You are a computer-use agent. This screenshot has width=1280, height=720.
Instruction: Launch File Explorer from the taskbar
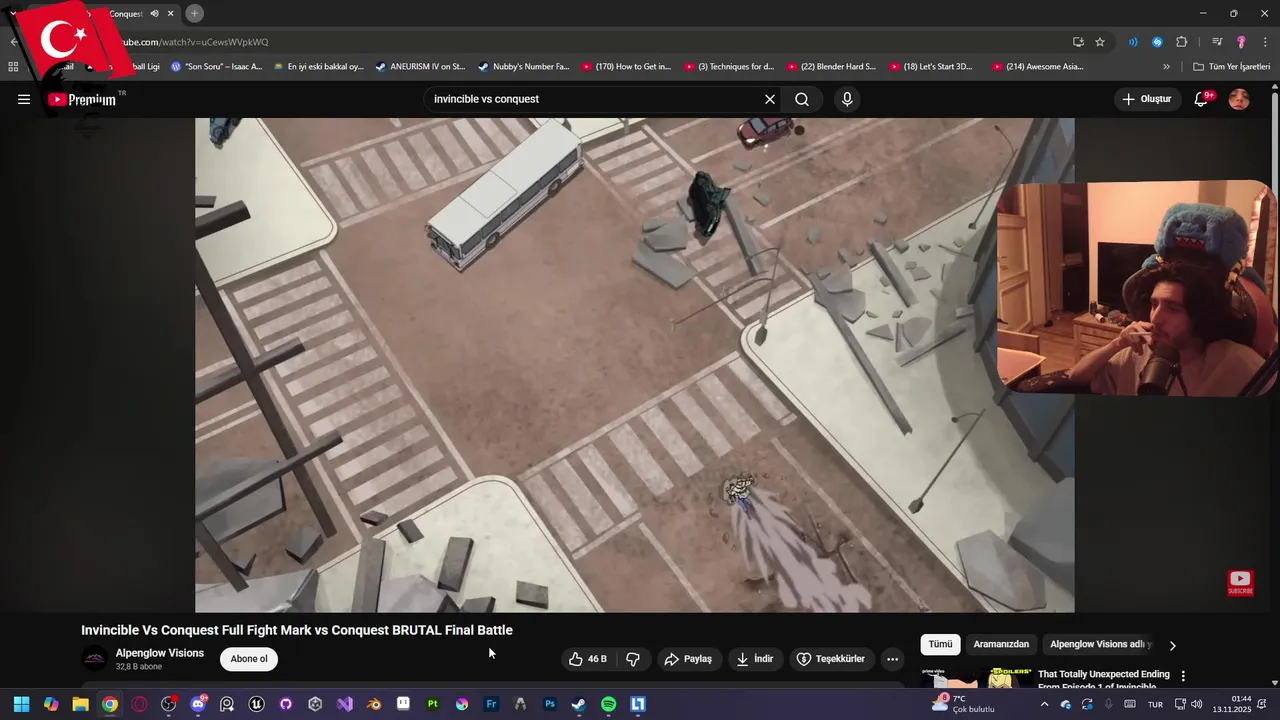pyautogui.click(x=80, y=704)
